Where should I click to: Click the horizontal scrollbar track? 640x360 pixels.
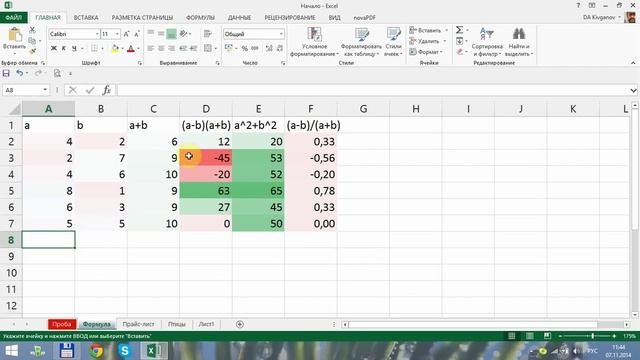(486, 324)
